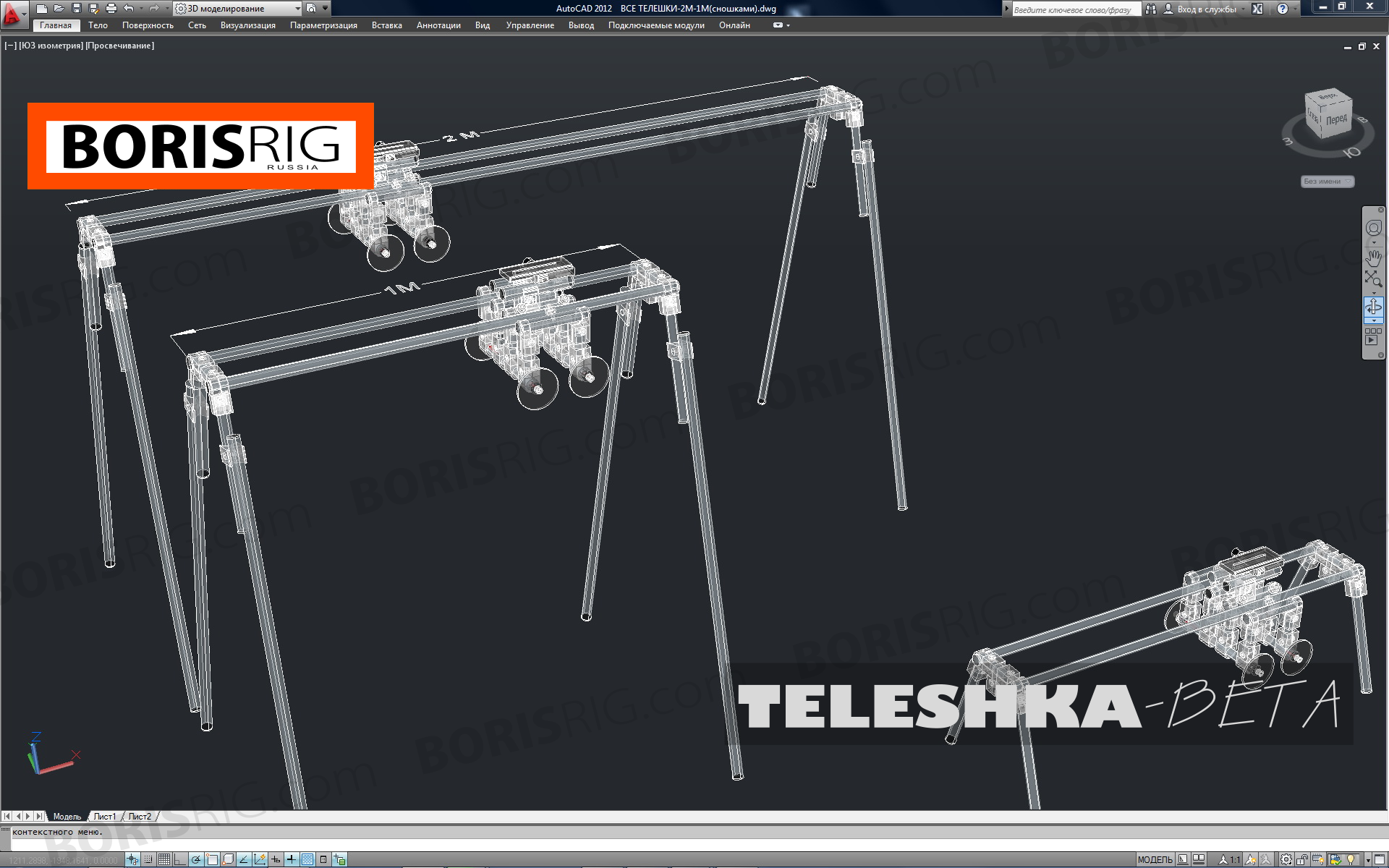The image size is (1389, 868).
Task: Click the Open file icon
Action: pos(59,9)
